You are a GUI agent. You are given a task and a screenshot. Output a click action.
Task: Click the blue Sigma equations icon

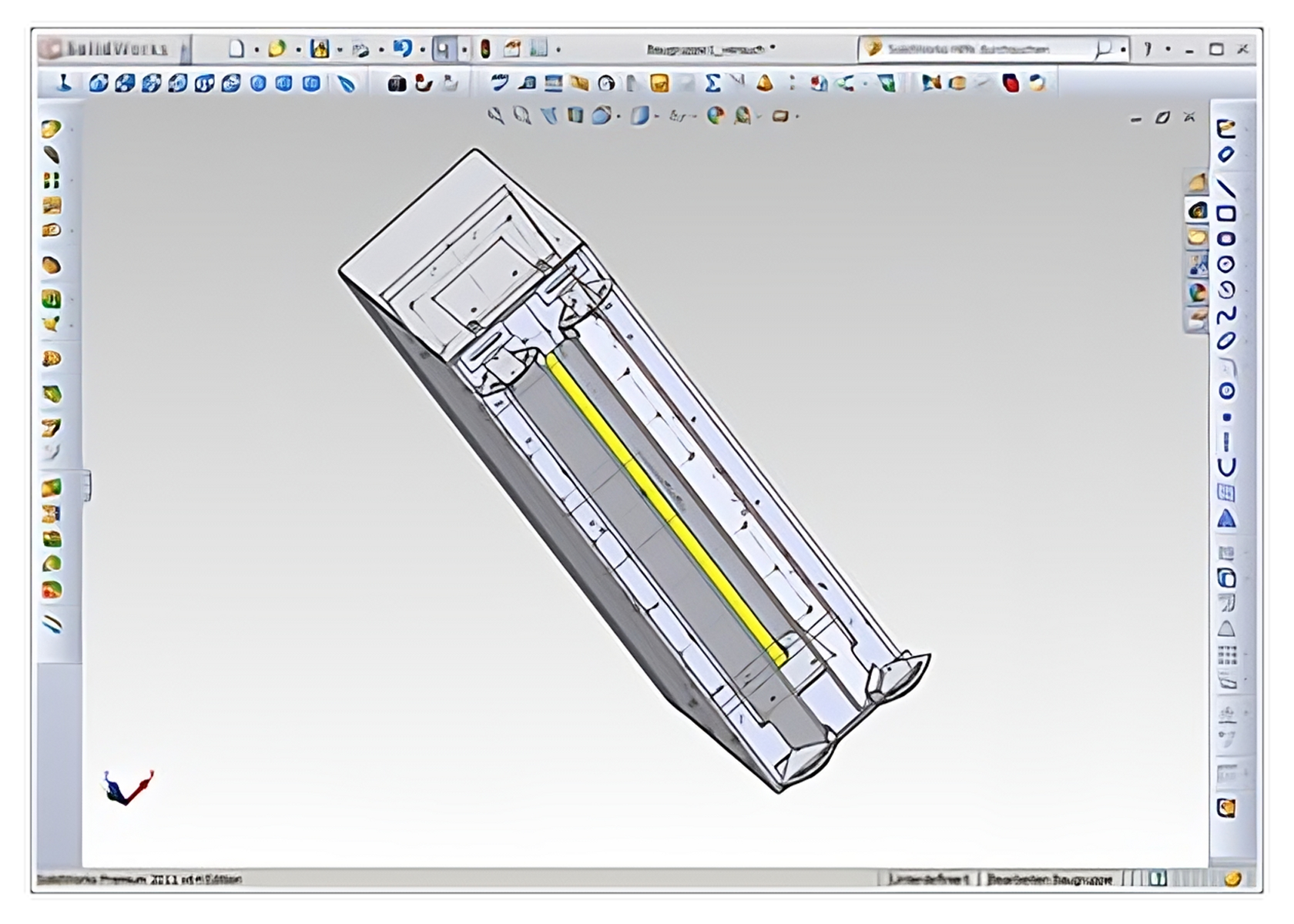(x=712, y=83)
